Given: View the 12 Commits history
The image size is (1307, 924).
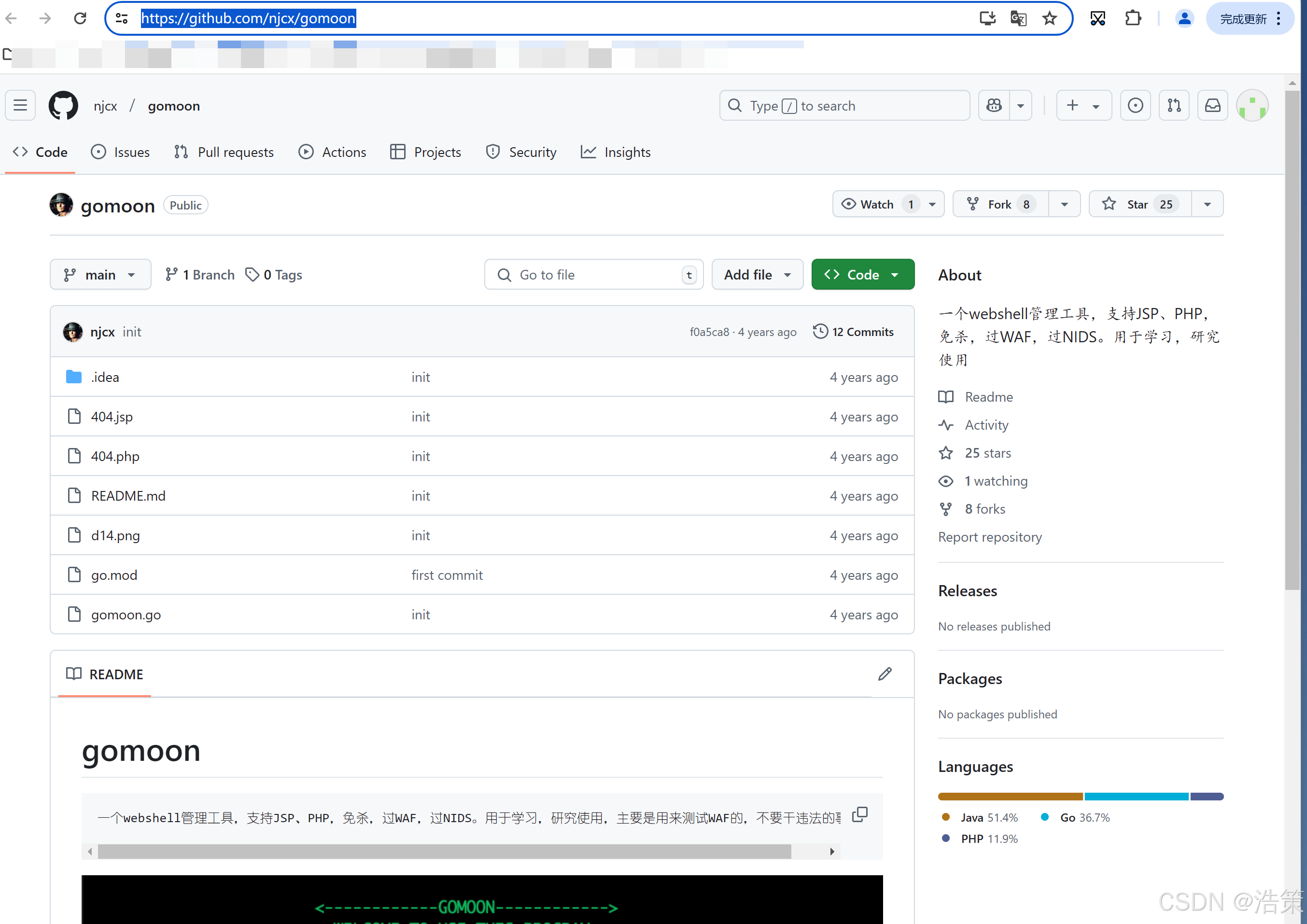Looking at the screenshot, I should click(x=853, y=332).
